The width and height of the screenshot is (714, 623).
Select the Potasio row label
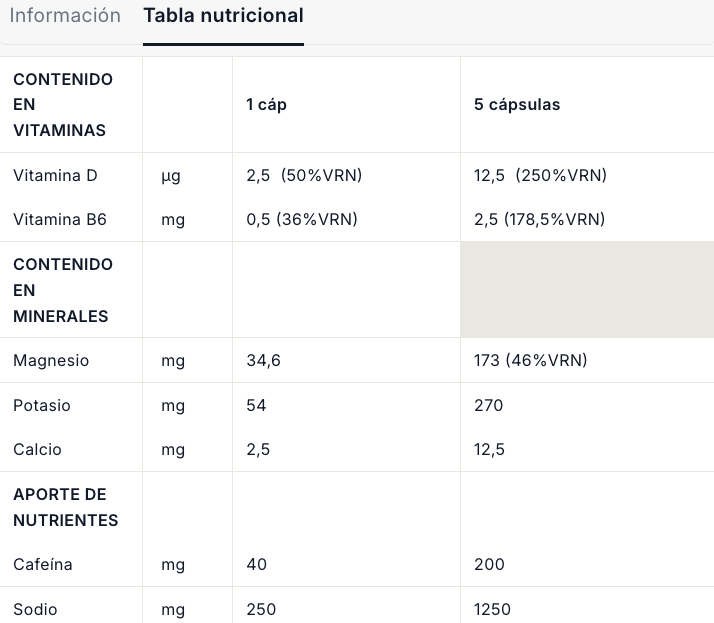click(x=42, y=406)
